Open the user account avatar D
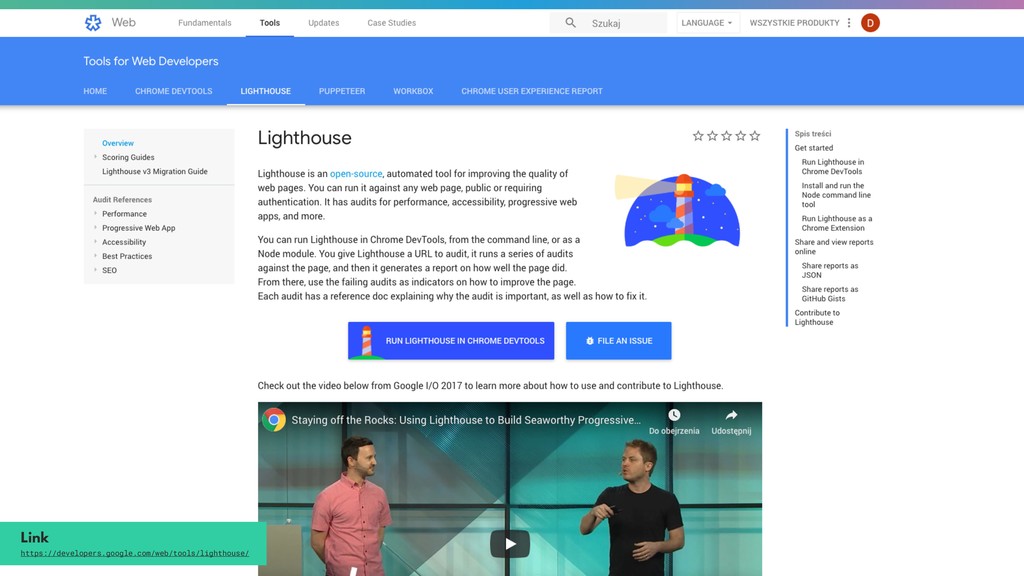The width and height of the screenshot is (1024, 576). 870,23
